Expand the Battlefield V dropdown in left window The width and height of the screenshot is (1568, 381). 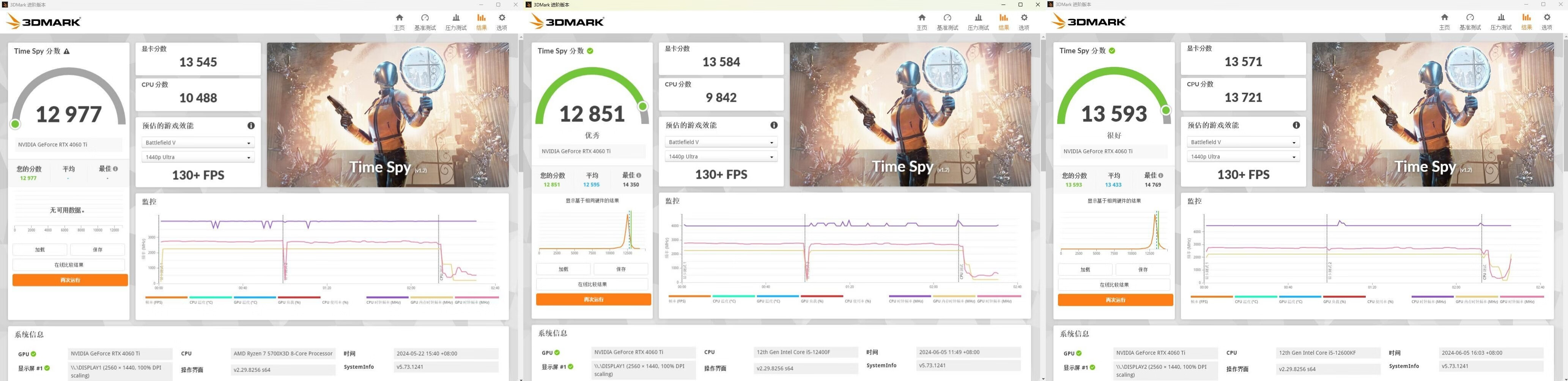tap(198, 143)
